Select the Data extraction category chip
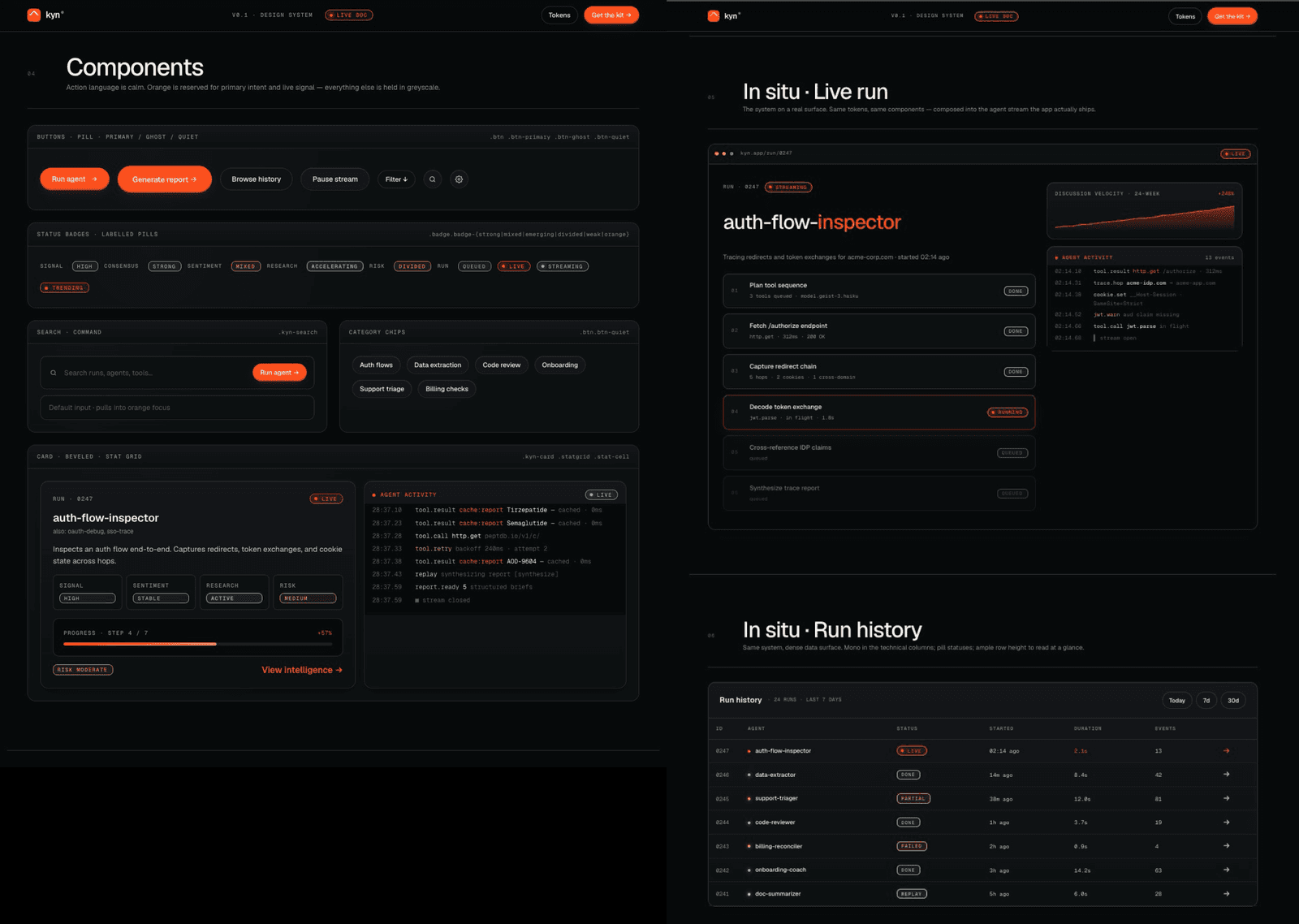The height and width of the screenshot is (924, 1299). point(438,365)
